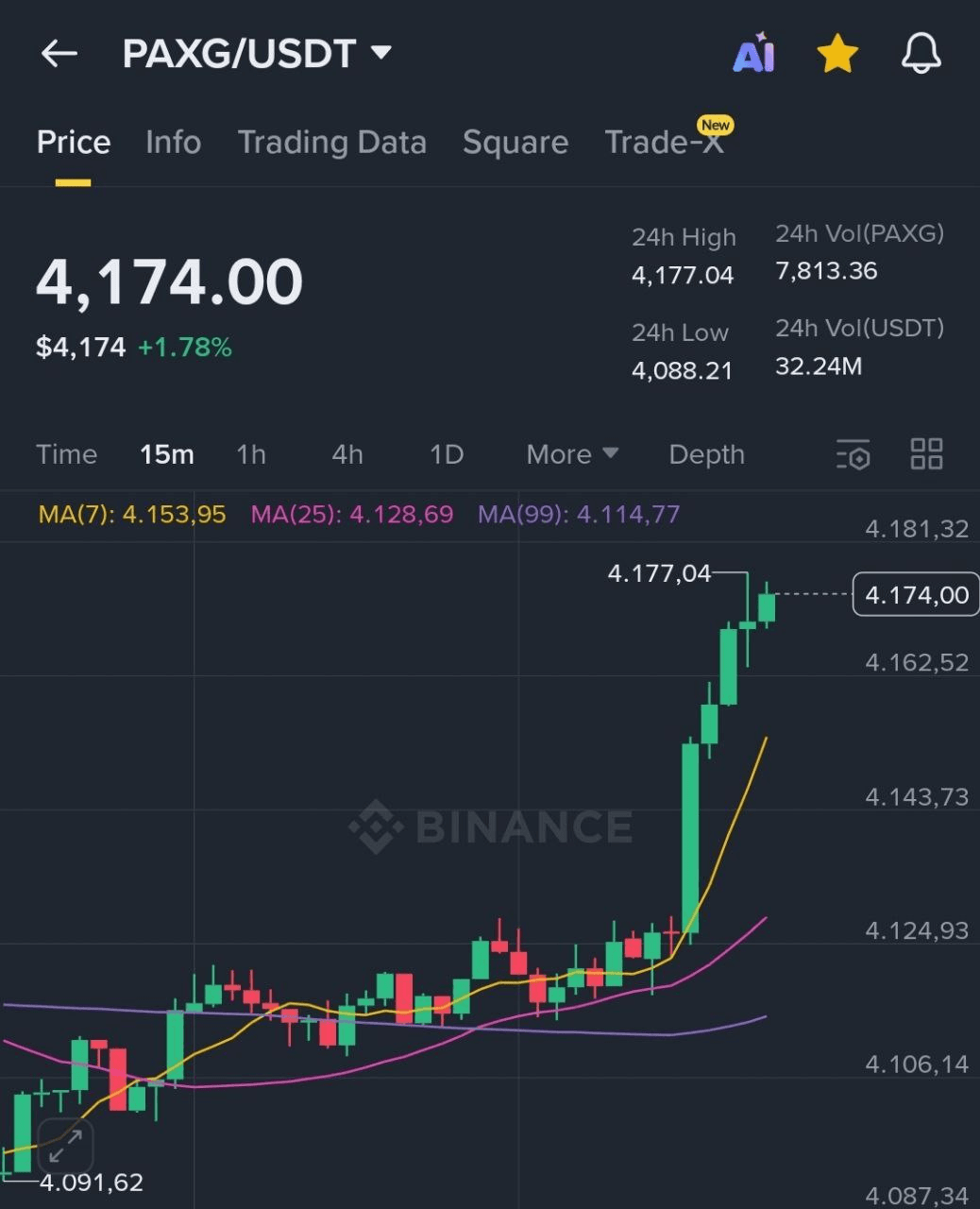The height and width of the screenshot is (1209, 980).
Task: Open the AI assistant
Action: [754, 54]
